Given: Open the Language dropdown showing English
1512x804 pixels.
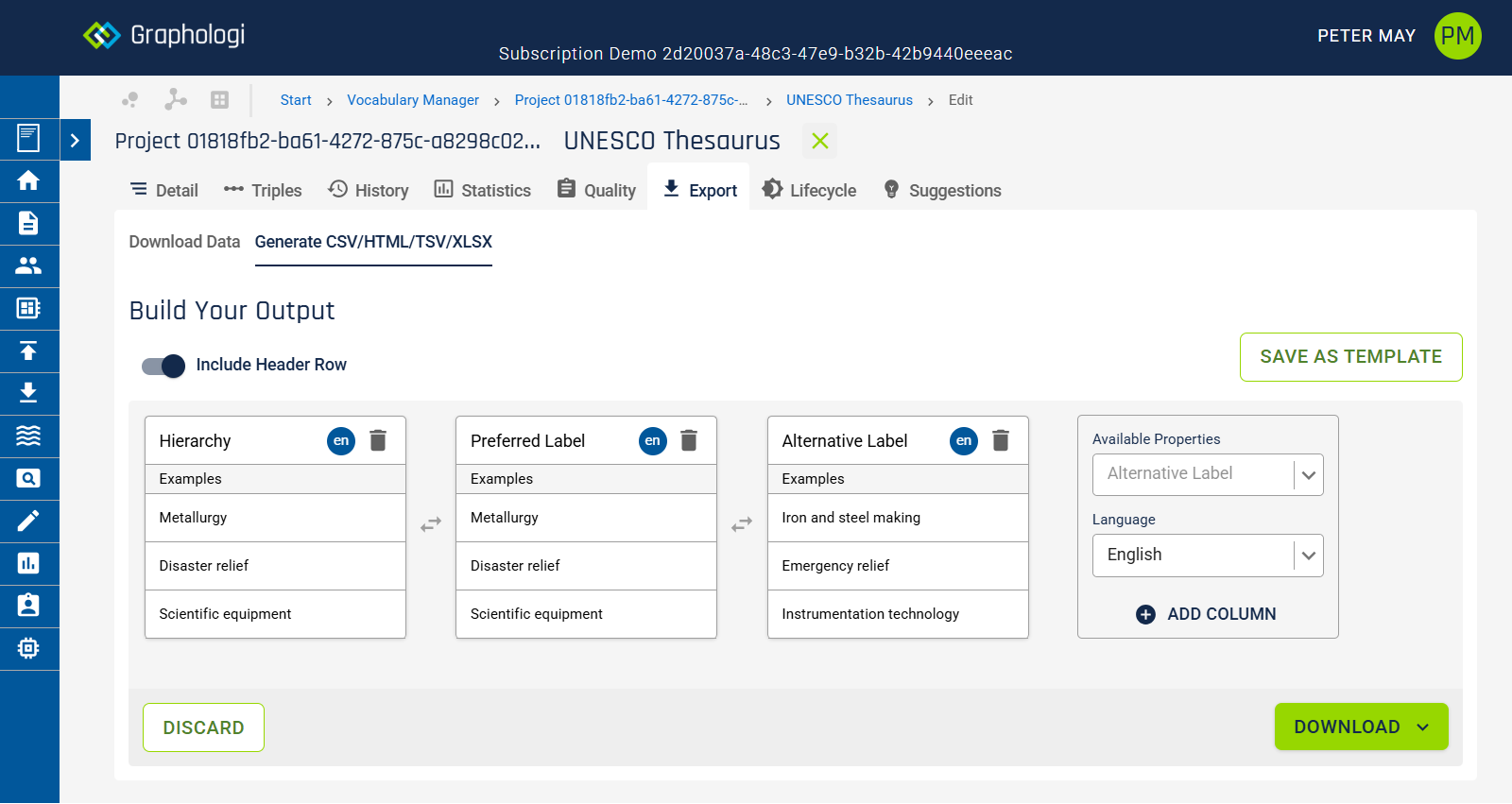Looking at the screenshot, I should coord(1208,556).
